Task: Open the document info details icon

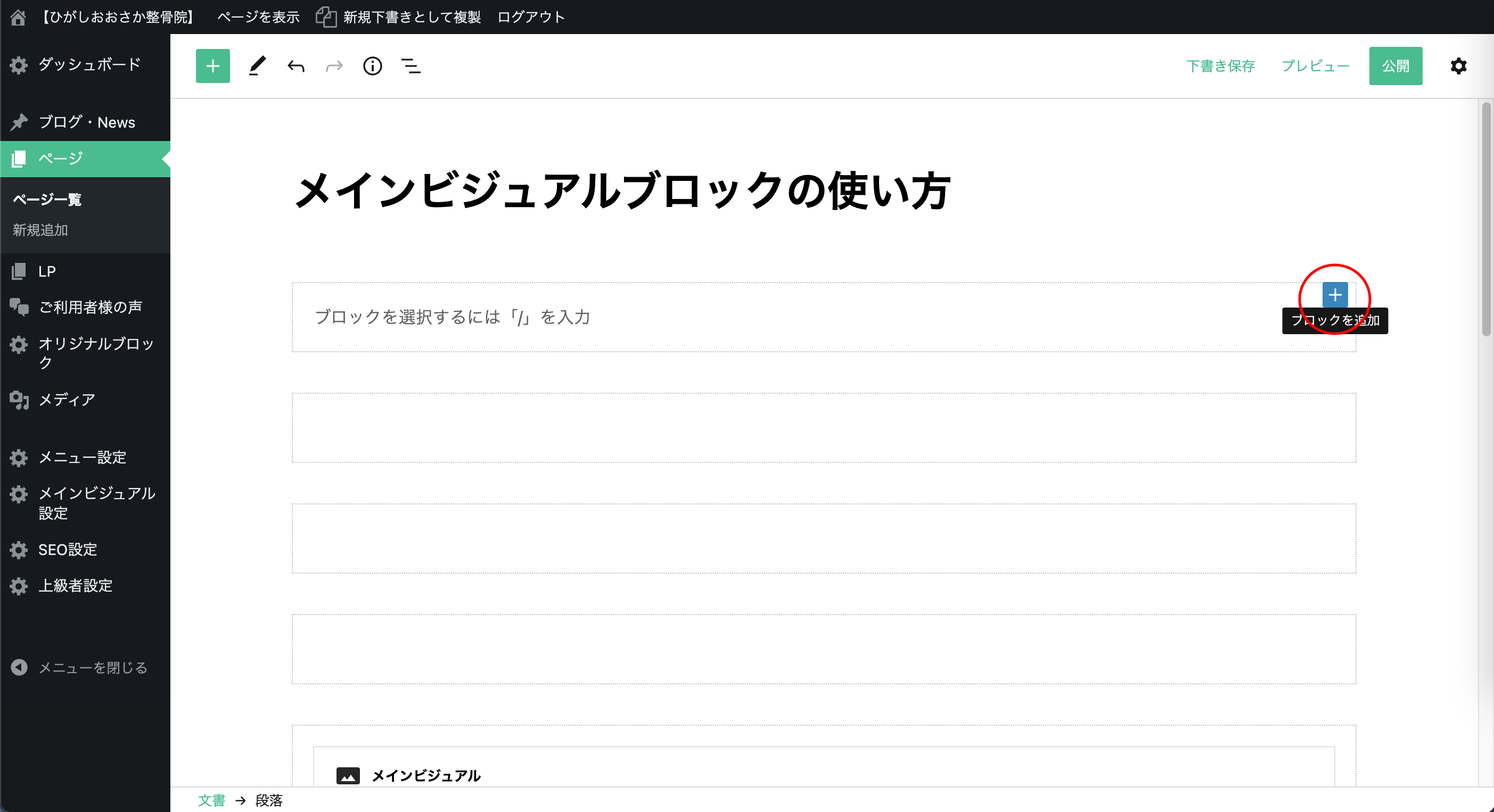Action: pyautogui.click(x=372, y=66)
